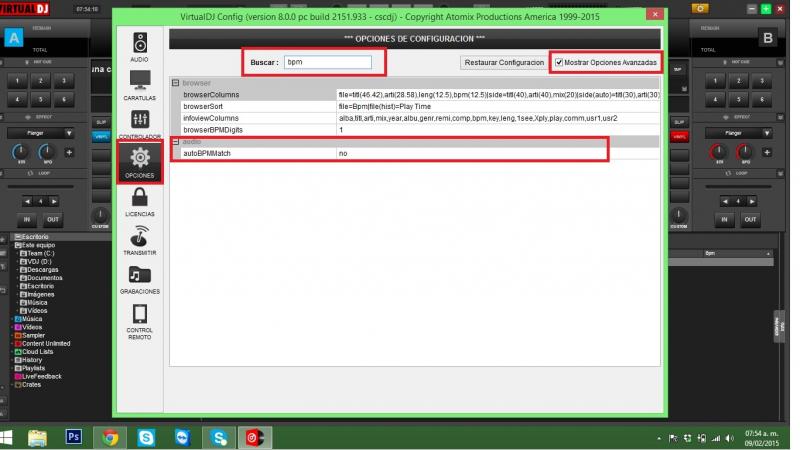The height and width of the screenshot is (450, 800).
Task: Open the CONTROL REMOTO tablet section
Action: [x=140, y=321]
